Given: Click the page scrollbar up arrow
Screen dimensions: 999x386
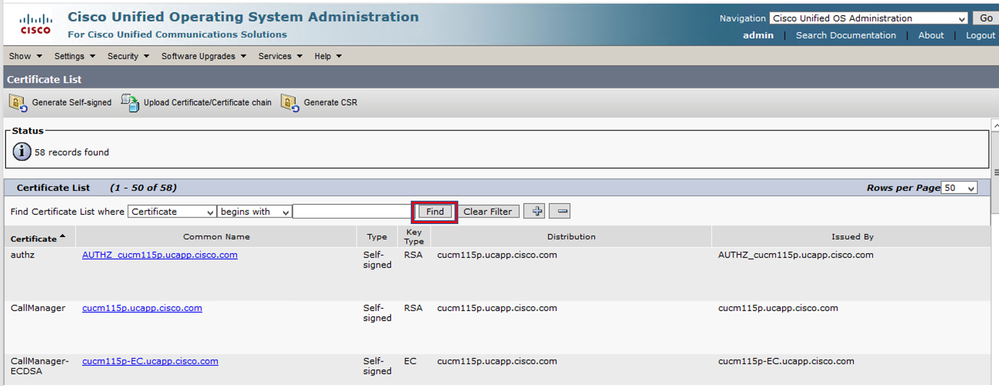Looking at the screenshot, I should (995, 126).
